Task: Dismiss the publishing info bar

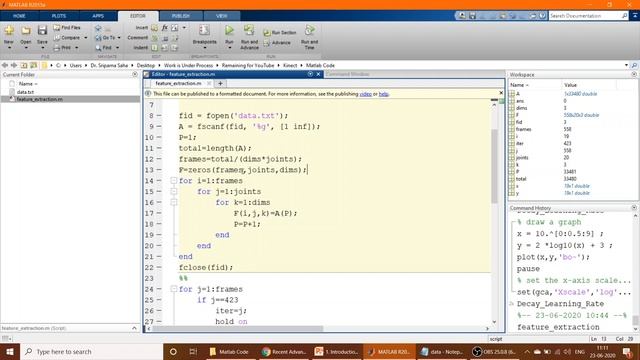Action: tap(501, 93)
